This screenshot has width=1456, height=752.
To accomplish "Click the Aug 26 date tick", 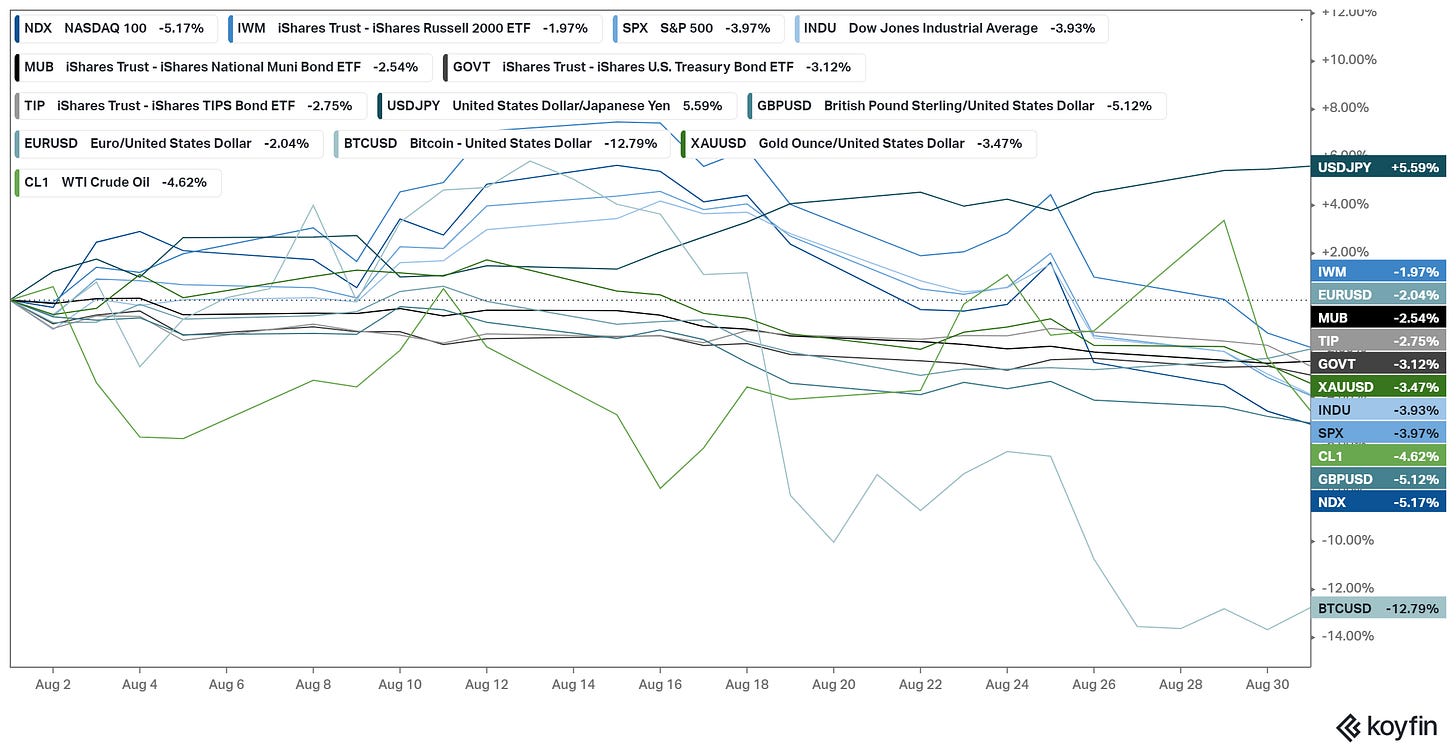I will point(1093,684).
